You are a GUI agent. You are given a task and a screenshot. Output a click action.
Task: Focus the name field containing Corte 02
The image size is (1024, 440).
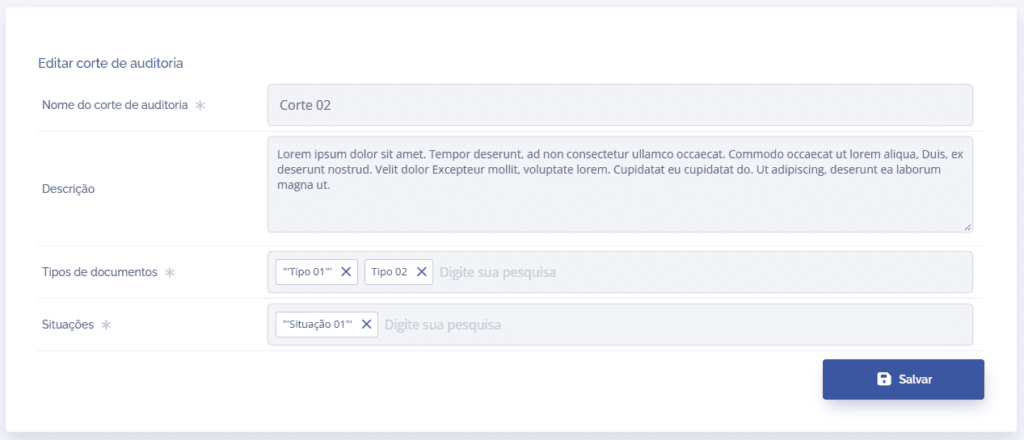tap(620, 104)
